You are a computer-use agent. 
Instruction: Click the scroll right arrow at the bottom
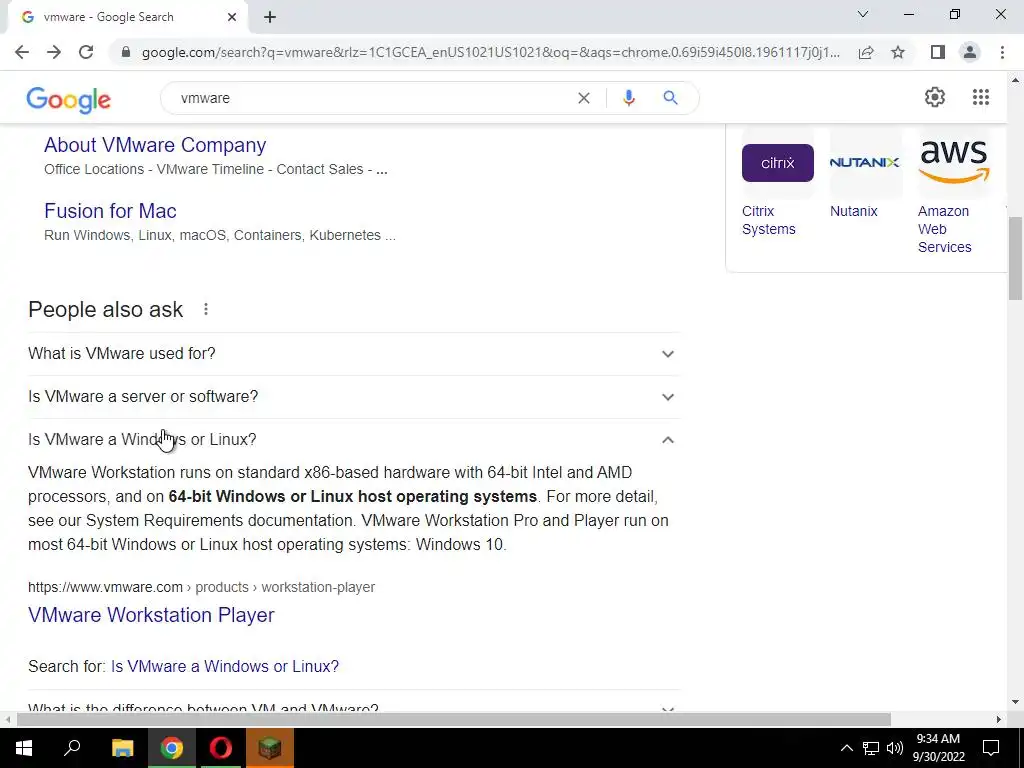pyautogui.click(x=999, y=720)
